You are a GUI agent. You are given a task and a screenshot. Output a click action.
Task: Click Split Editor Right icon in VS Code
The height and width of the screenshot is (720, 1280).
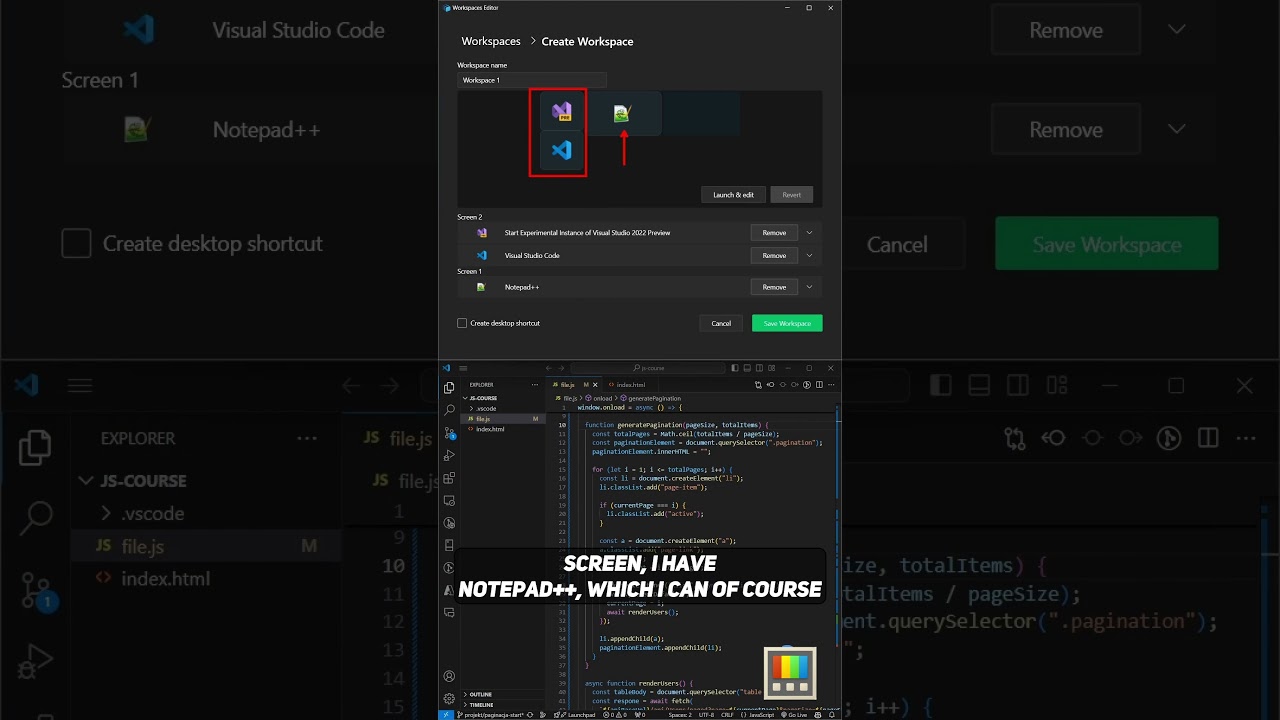(x=819, y=384)
